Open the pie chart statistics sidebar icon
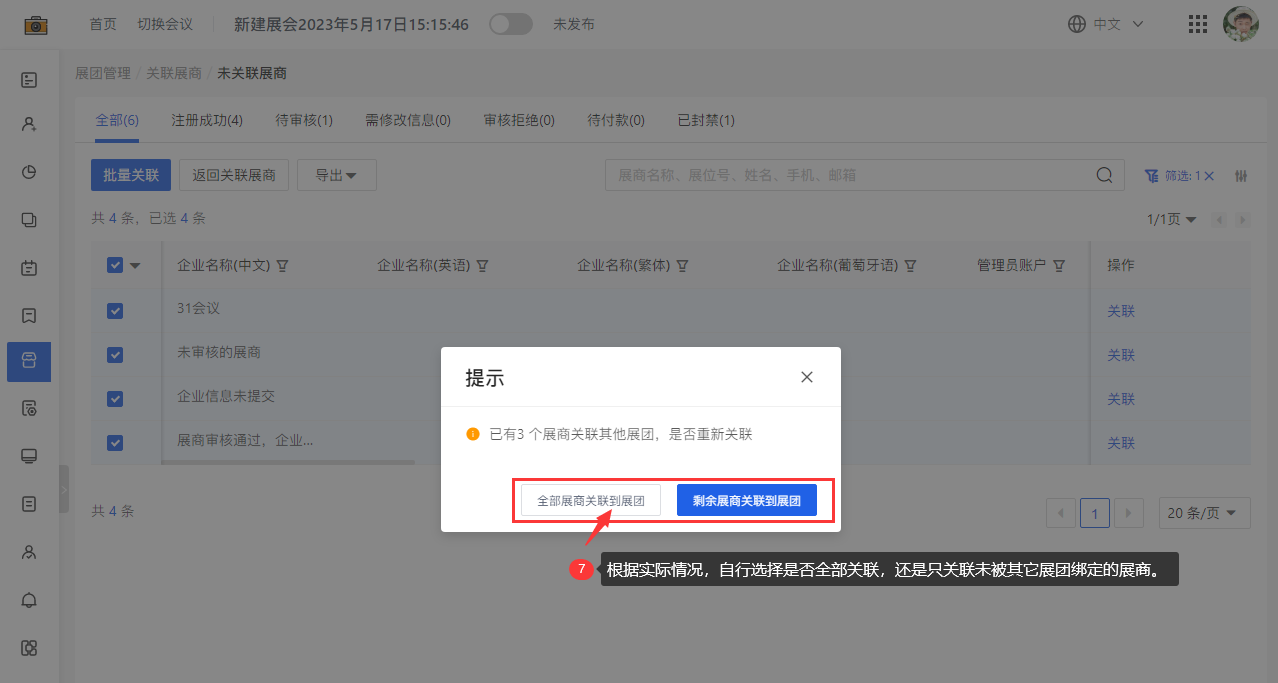1278x683 pixels. [29, 172]
